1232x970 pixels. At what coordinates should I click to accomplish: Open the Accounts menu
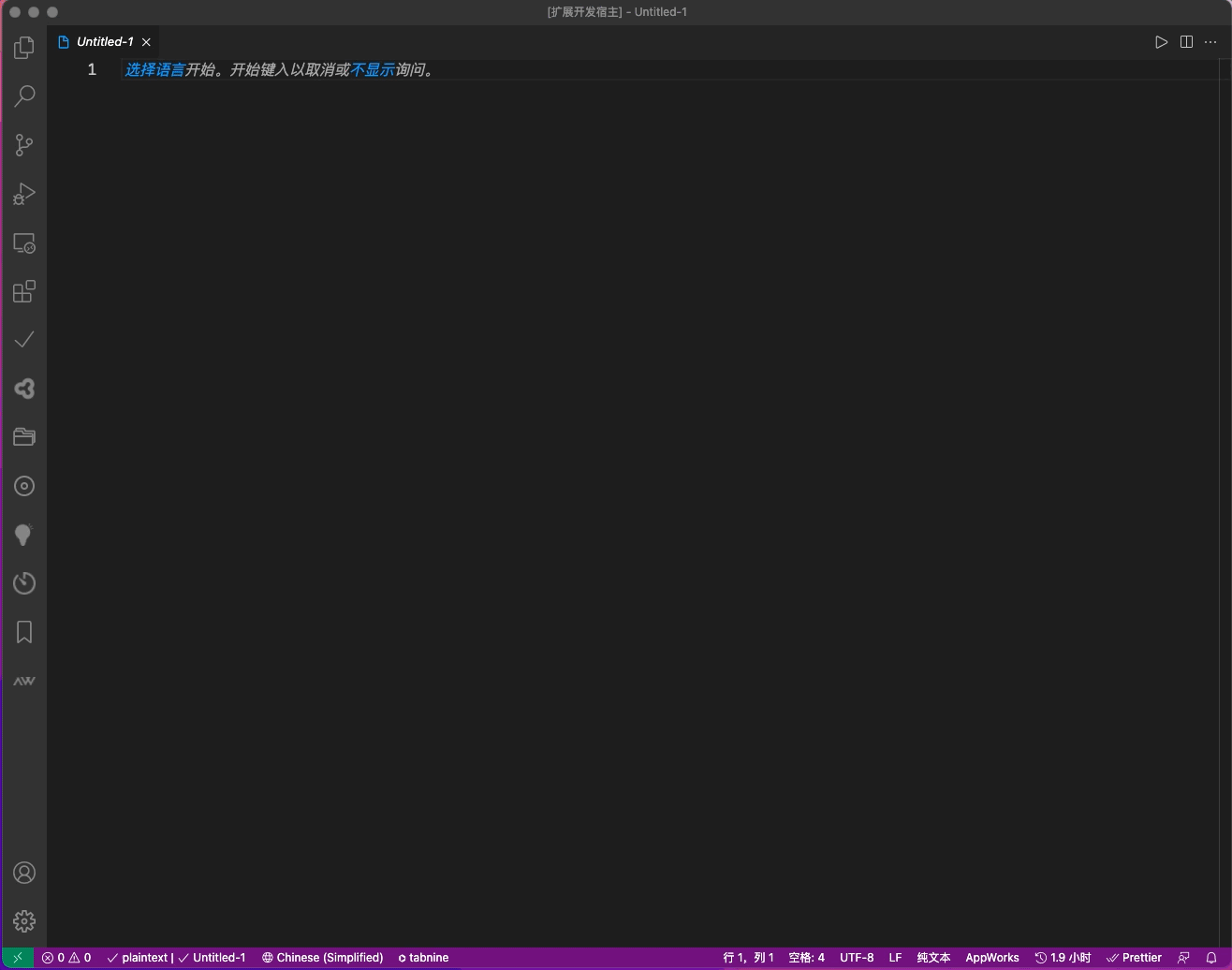click(24, 873)
